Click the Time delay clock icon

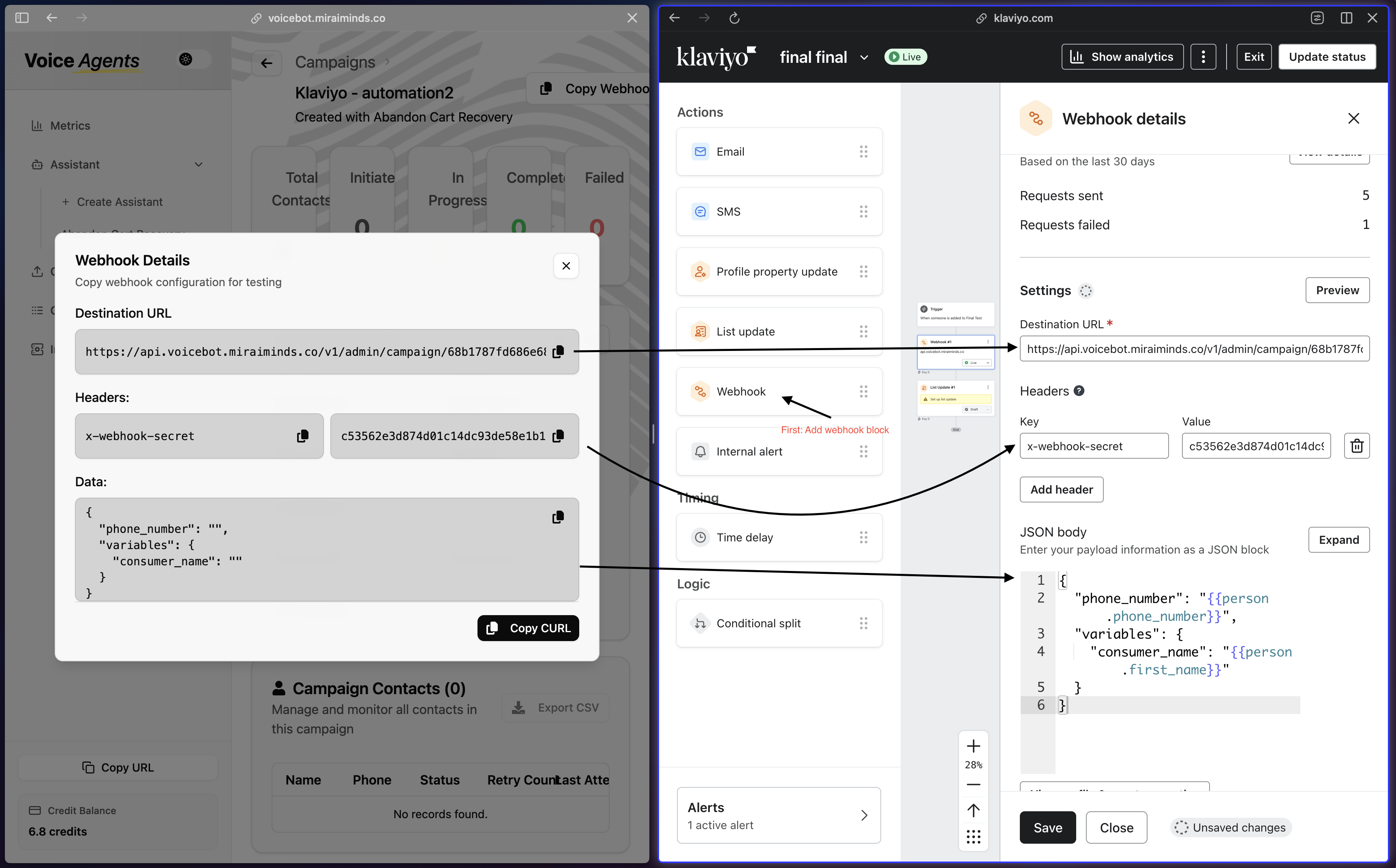(x=700, y=537)
